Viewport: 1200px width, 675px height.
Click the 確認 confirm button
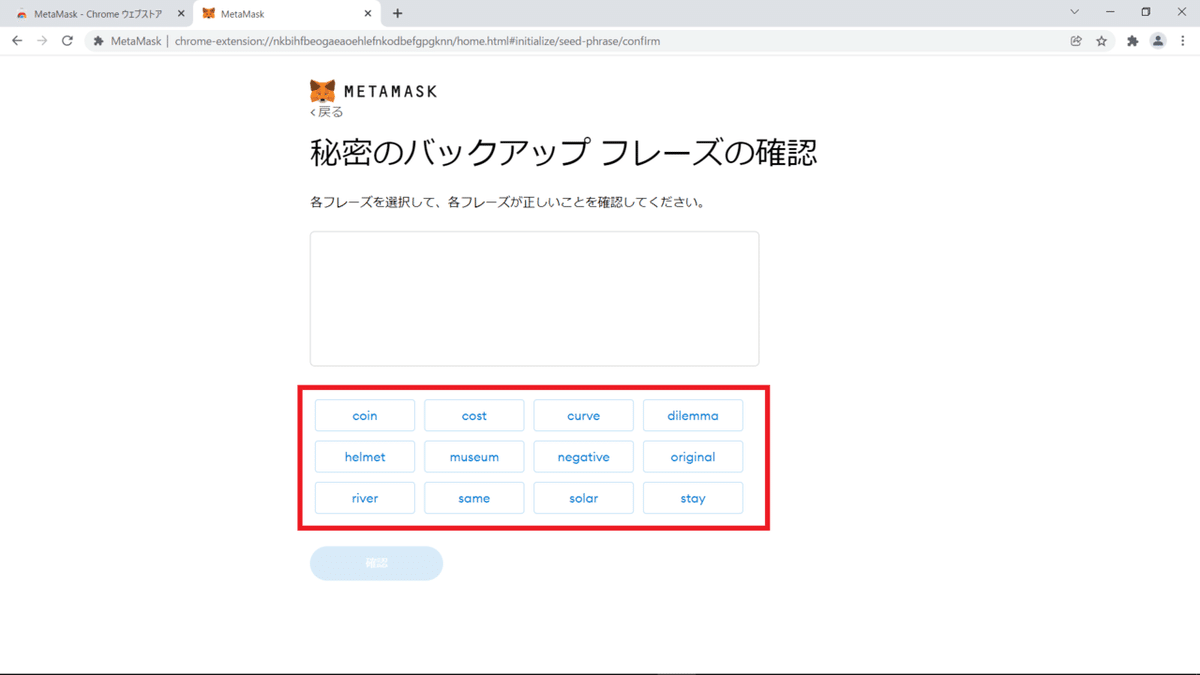[376, 563]
